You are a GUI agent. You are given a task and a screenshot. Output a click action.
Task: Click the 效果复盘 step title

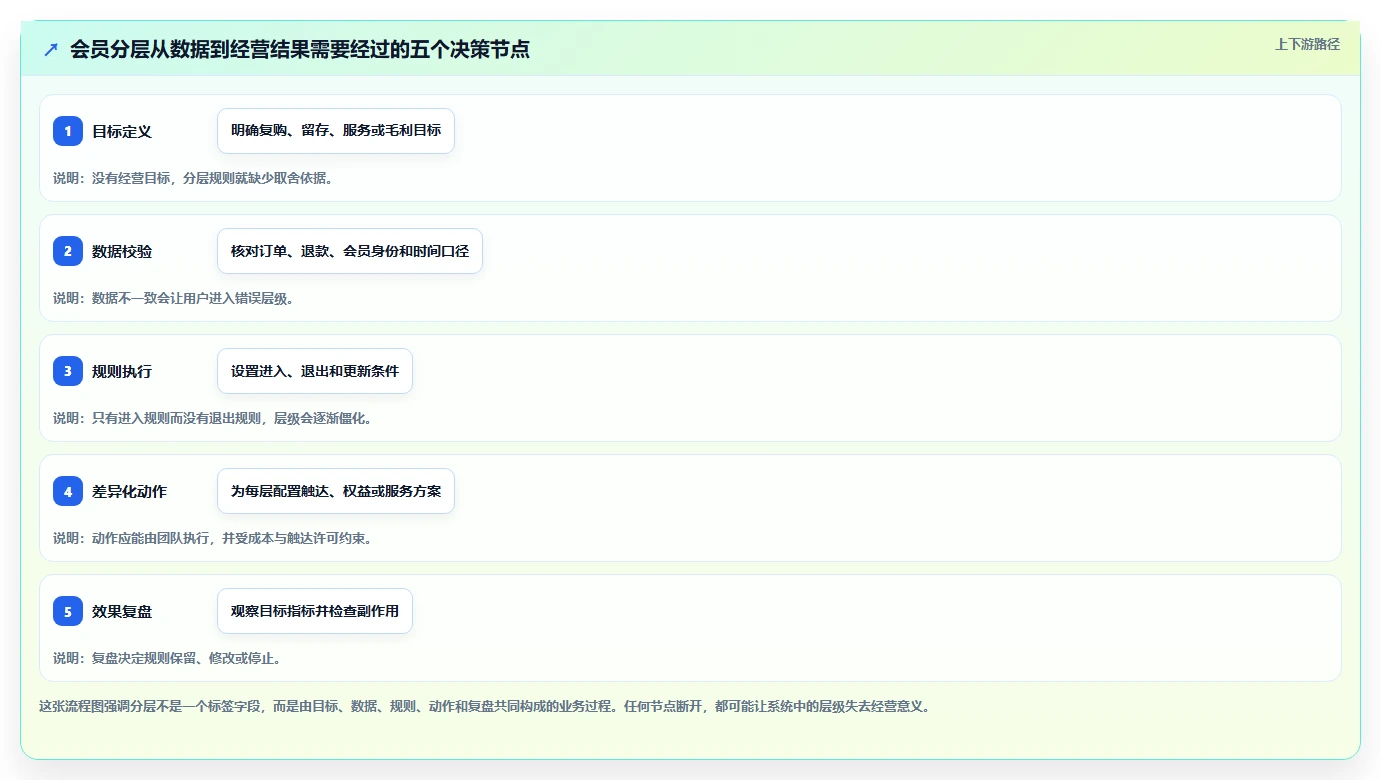pos(122,611)
